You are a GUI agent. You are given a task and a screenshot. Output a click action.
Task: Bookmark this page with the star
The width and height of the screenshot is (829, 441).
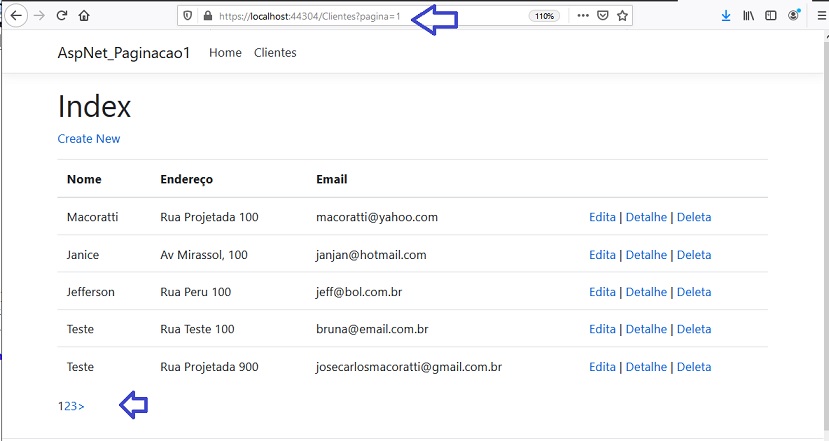coord(622,16)
